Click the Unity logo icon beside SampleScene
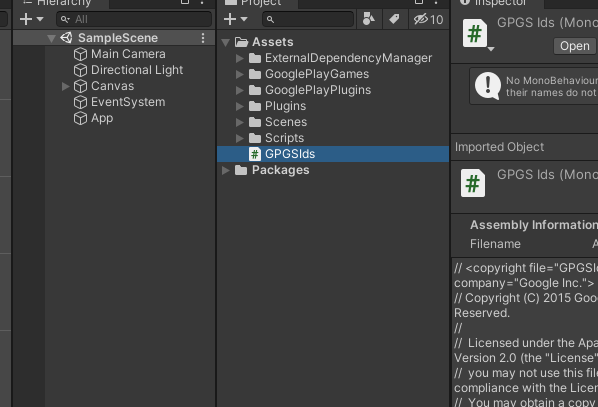This screenshot has height=407, width=598. click(x=66, y=37)
